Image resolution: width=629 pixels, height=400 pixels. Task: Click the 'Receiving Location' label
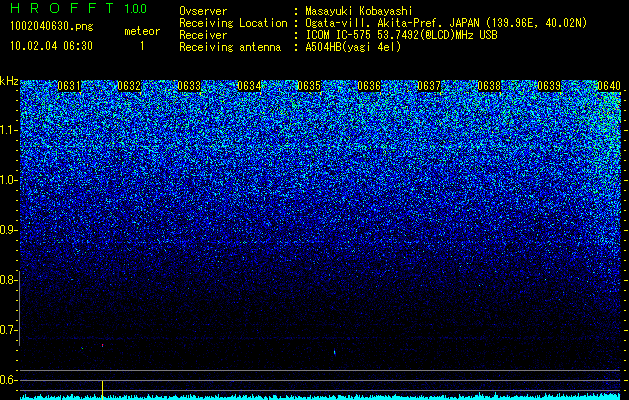pos(233,23)
